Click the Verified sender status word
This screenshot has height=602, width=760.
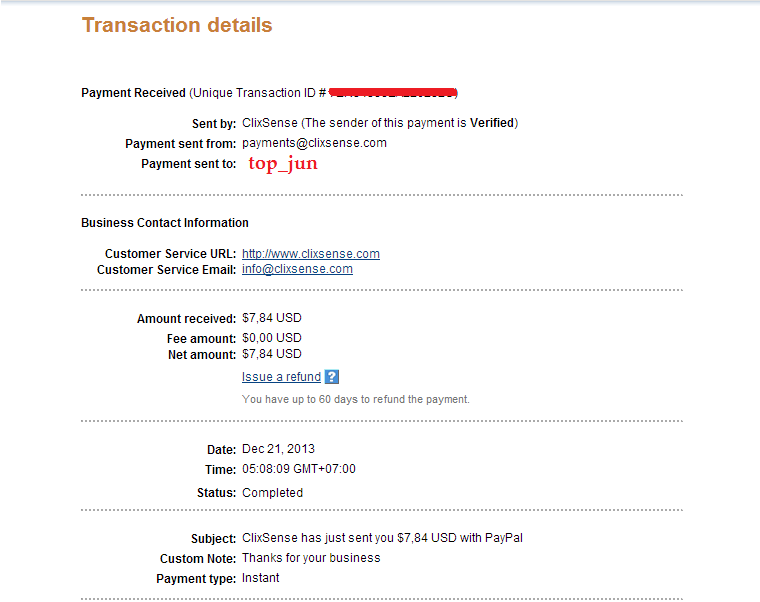[x=491, y=123]
